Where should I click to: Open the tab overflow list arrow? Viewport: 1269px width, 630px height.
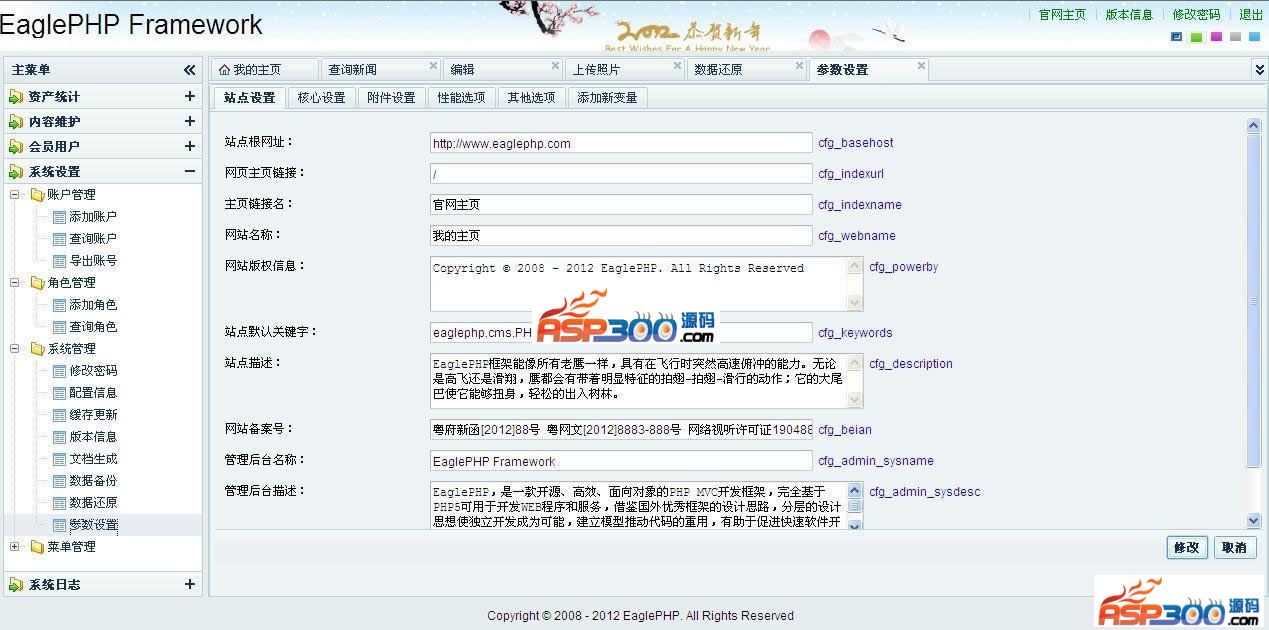tap(1259, 70)
